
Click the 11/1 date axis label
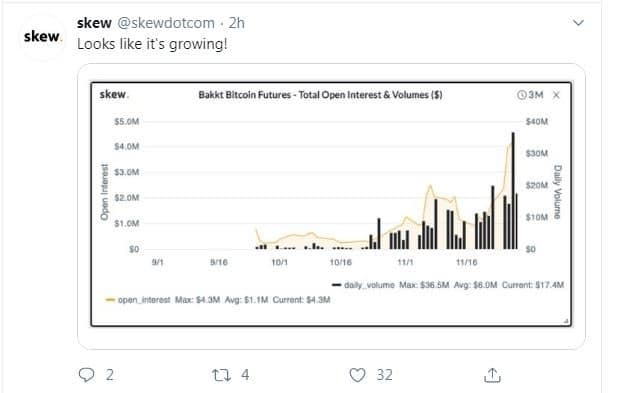click(405, 262)
